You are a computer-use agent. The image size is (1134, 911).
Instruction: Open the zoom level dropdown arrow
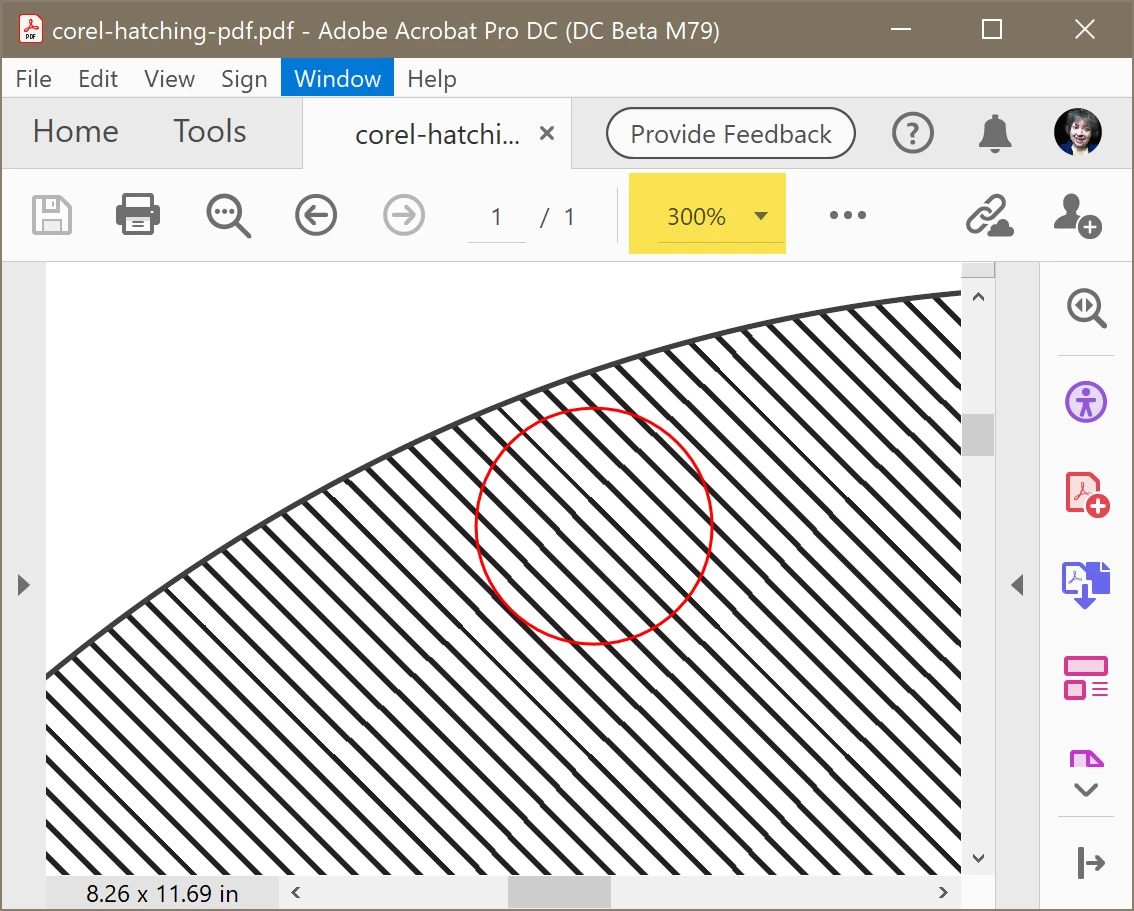coord(760,215)
